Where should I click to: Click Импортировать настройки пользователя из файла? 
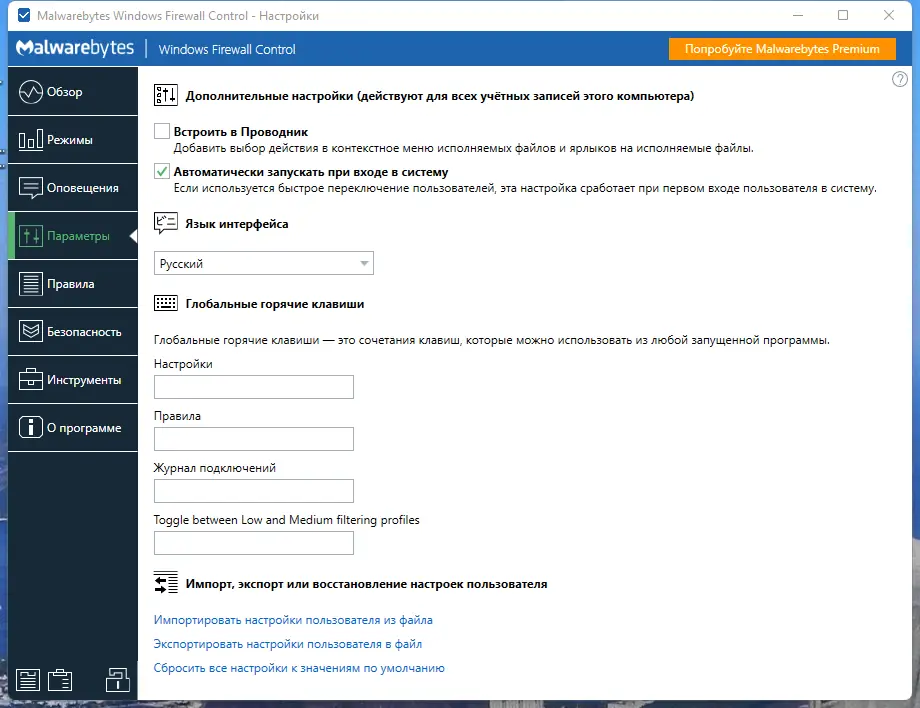293,620
